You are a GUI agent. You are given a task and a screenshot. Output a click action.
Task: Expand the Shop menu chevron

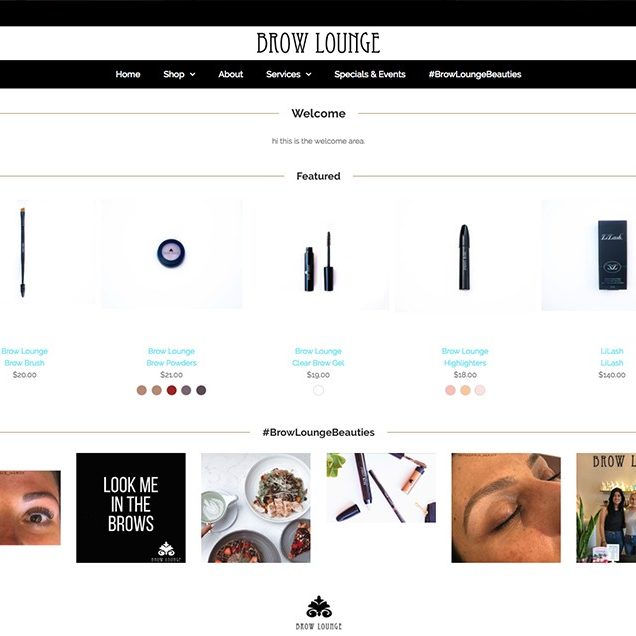click(x=193, y=74)
